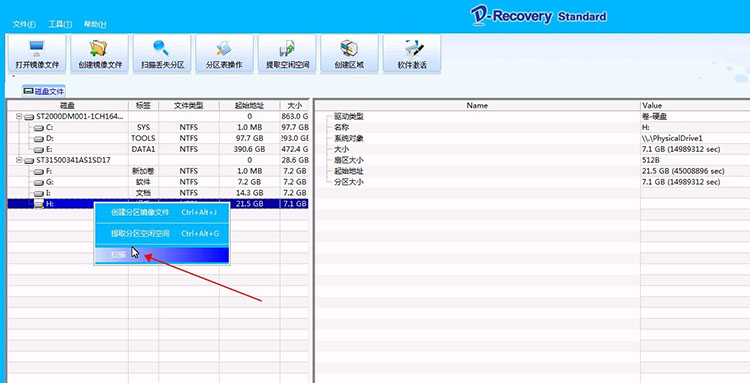Open the 文件(F) menu

(x=24, y=24)
